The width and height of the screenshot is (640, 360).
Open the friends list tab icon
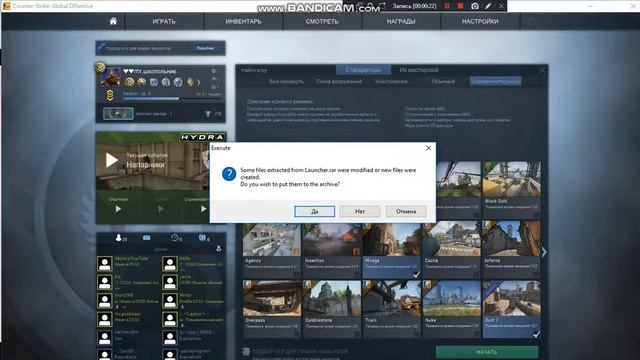coord(119,238)
